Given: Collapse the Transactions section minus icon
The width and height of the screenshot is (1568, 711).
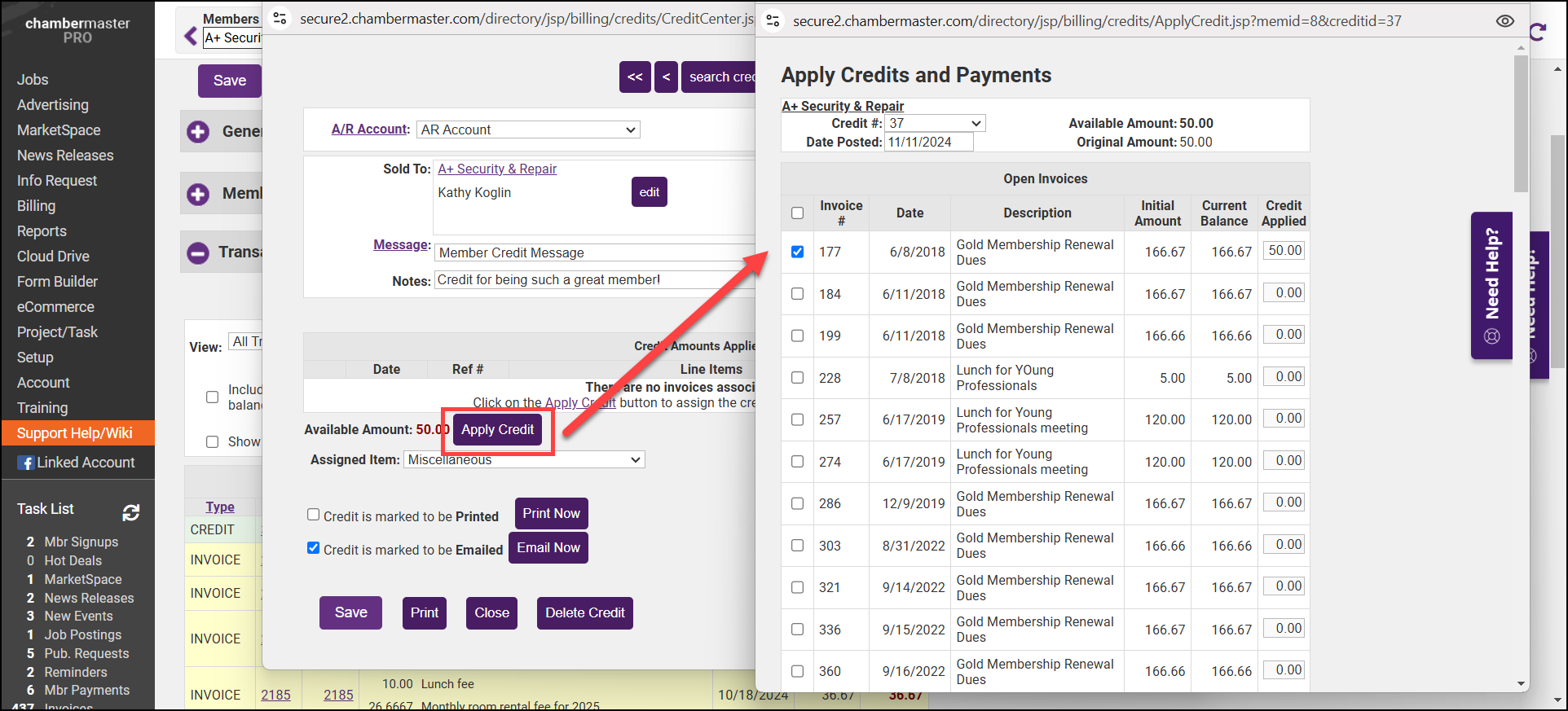Looking at the screenshot, I should point(198,253).
